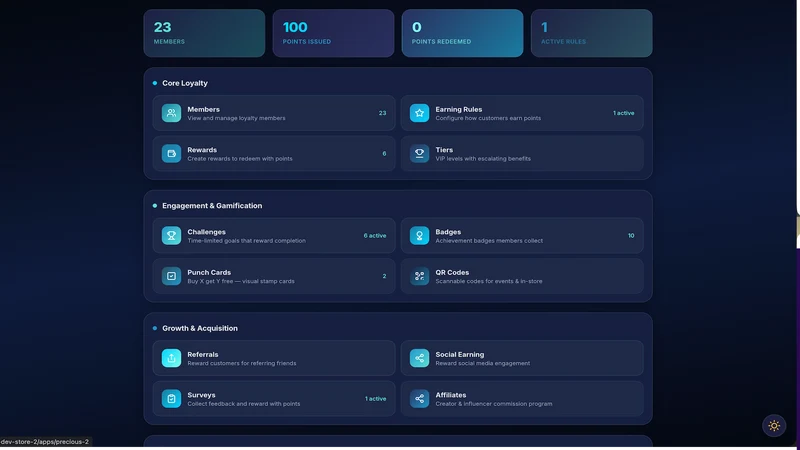Open Social Earning title

[460, 355]
